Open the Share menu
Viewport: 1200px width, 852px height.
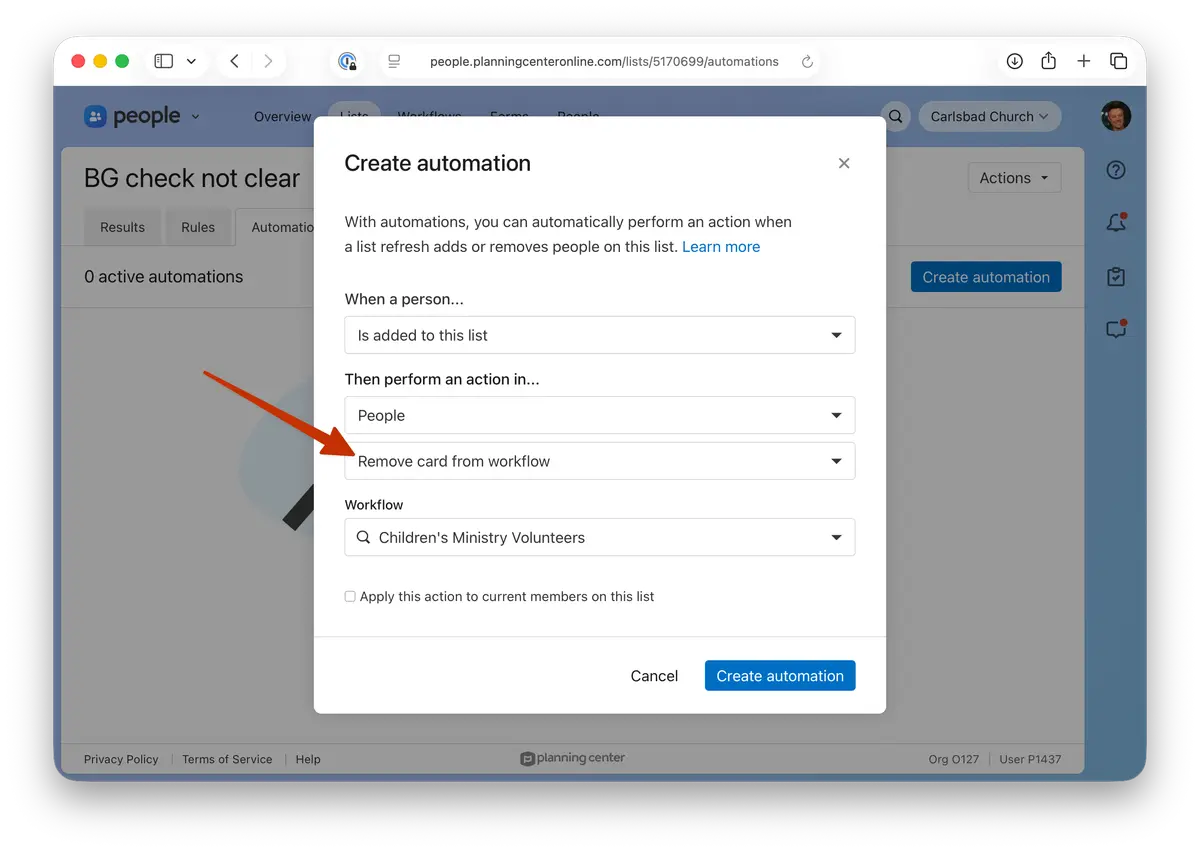coord(1048,61)
